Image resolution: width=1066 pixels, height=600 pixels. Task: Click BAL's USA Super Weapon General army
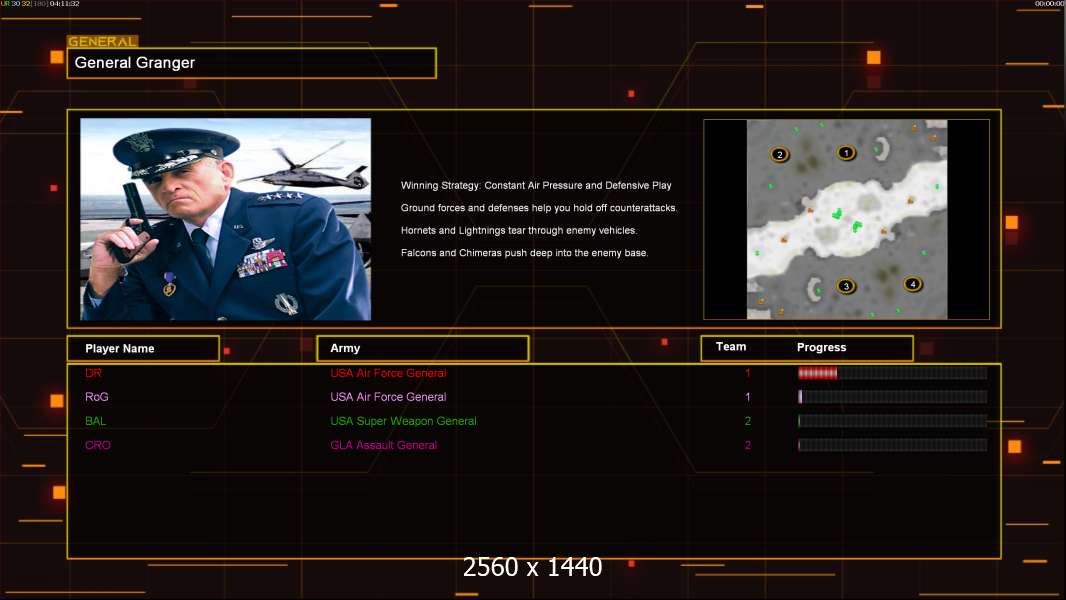tap(403, 421)
